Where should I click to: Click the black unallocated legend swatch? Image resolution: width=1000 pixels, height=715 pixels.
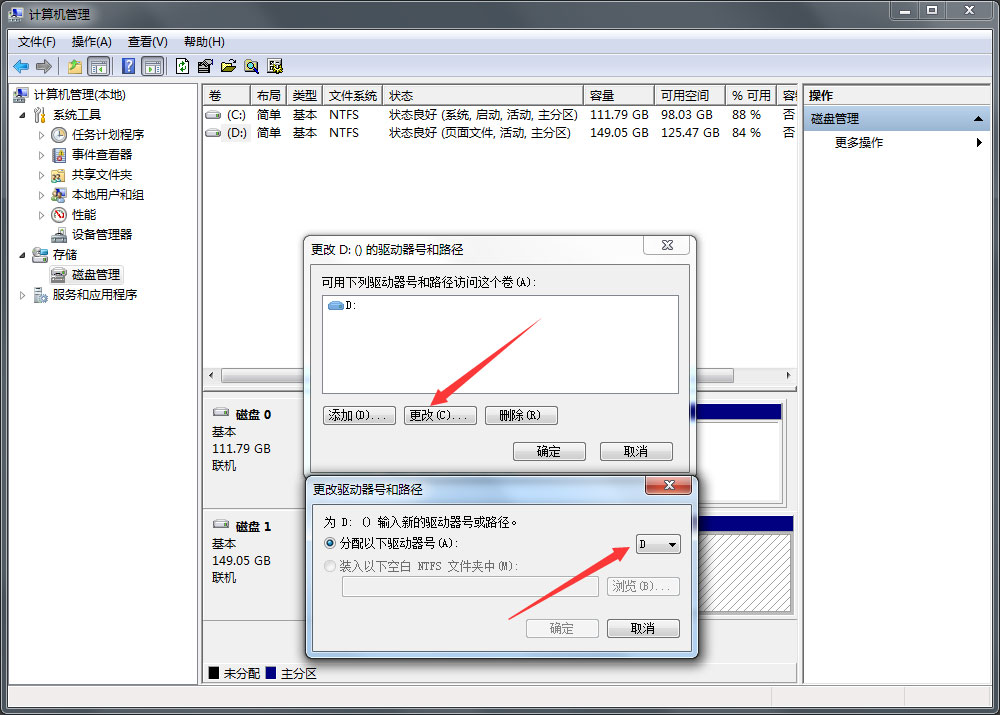[x=214, y=673]
